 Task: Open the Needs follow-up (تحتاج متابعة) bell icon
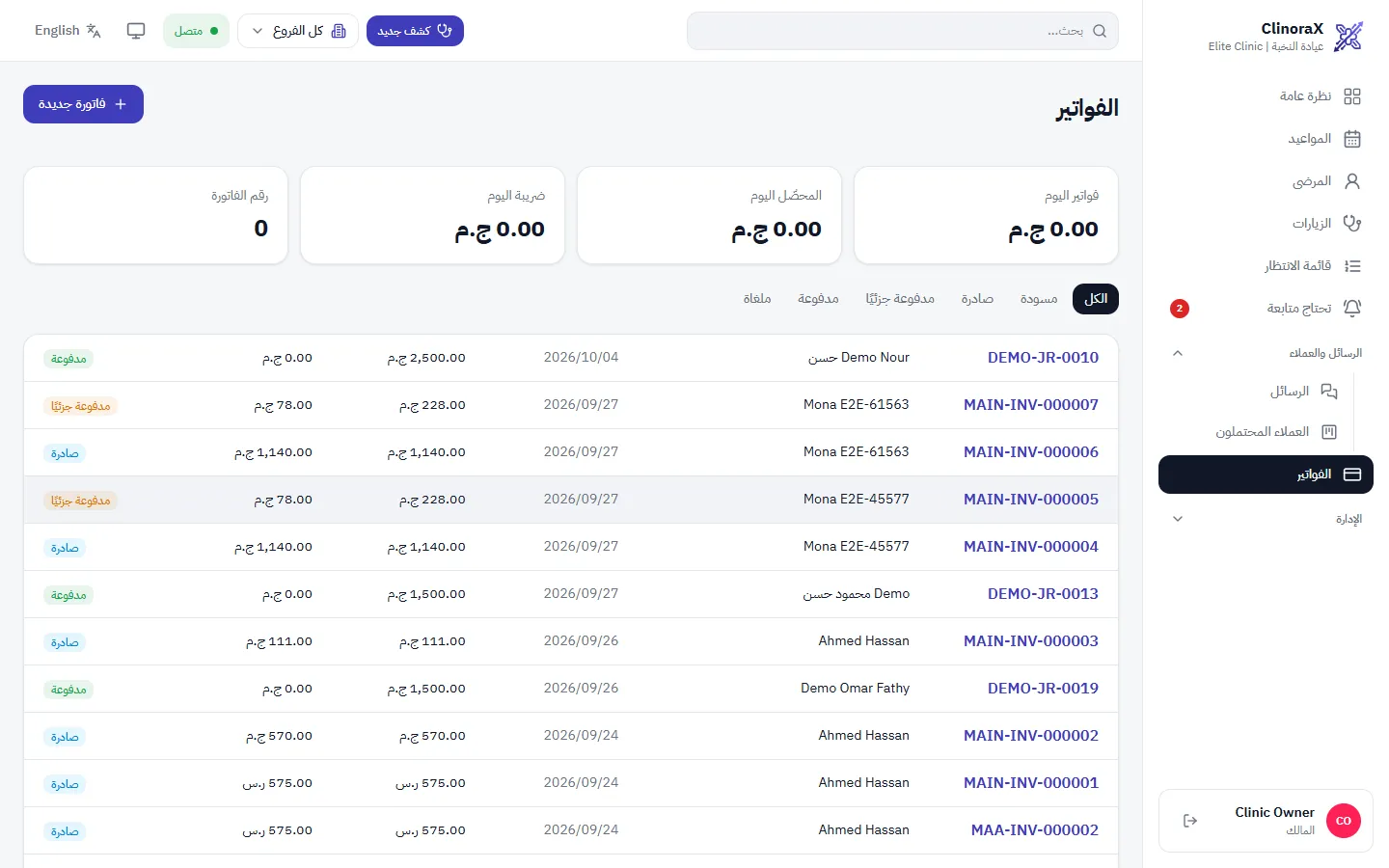coord(1351,309)
